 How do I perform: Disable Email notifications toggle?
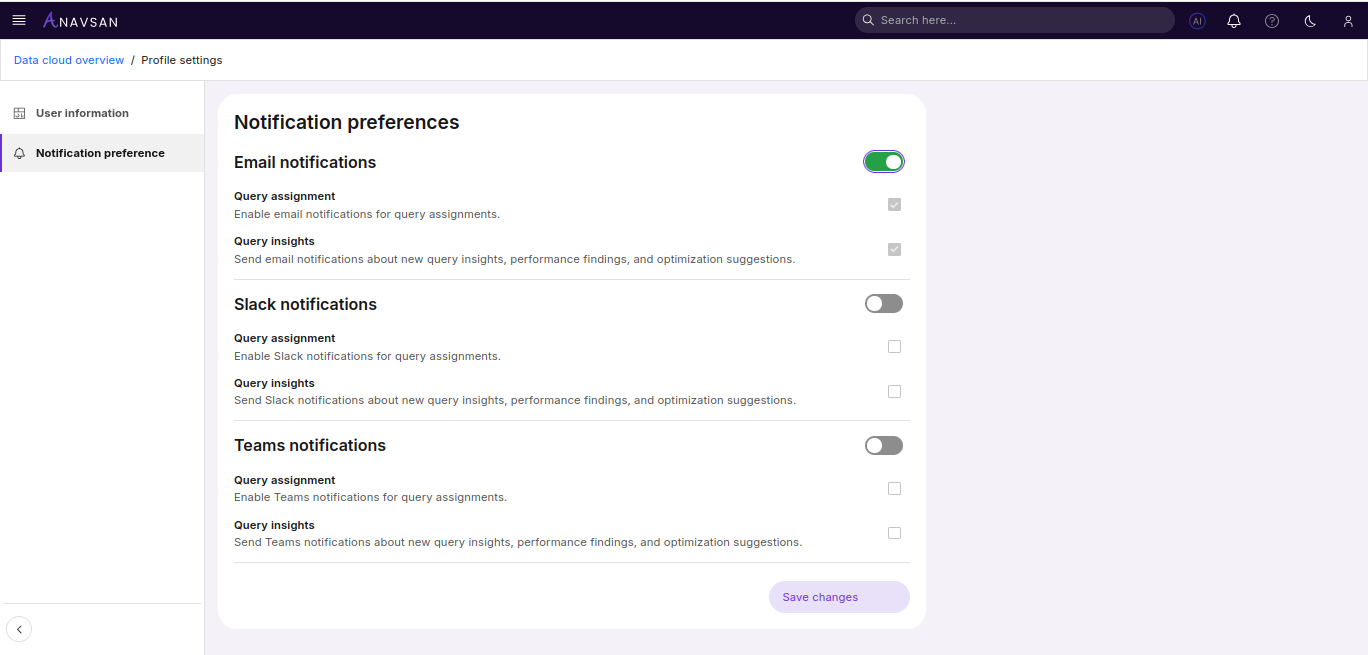[883, 161]
